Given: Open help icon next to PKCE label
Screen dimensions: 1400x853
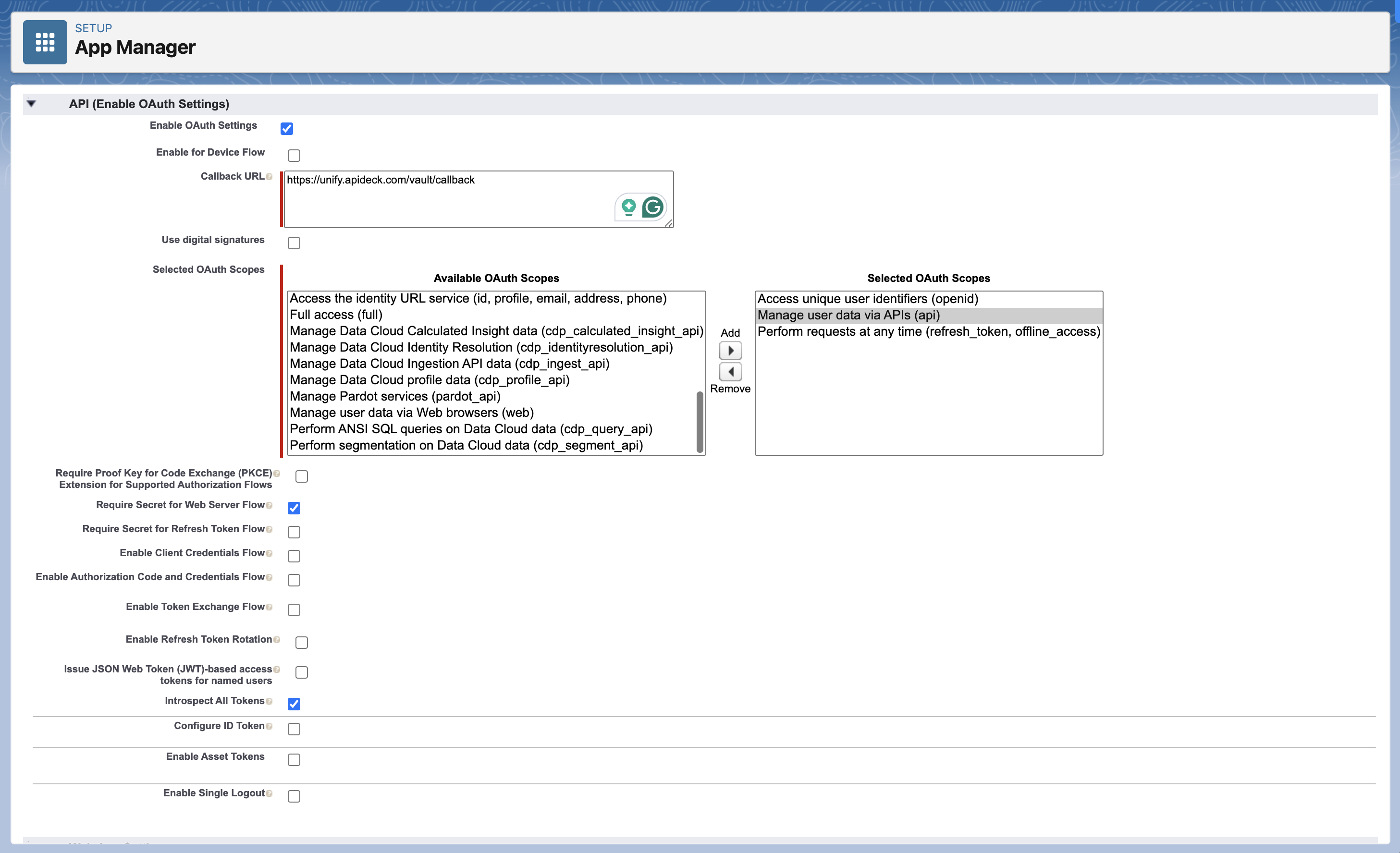Looking at the screenshot, I should point(277,473).
